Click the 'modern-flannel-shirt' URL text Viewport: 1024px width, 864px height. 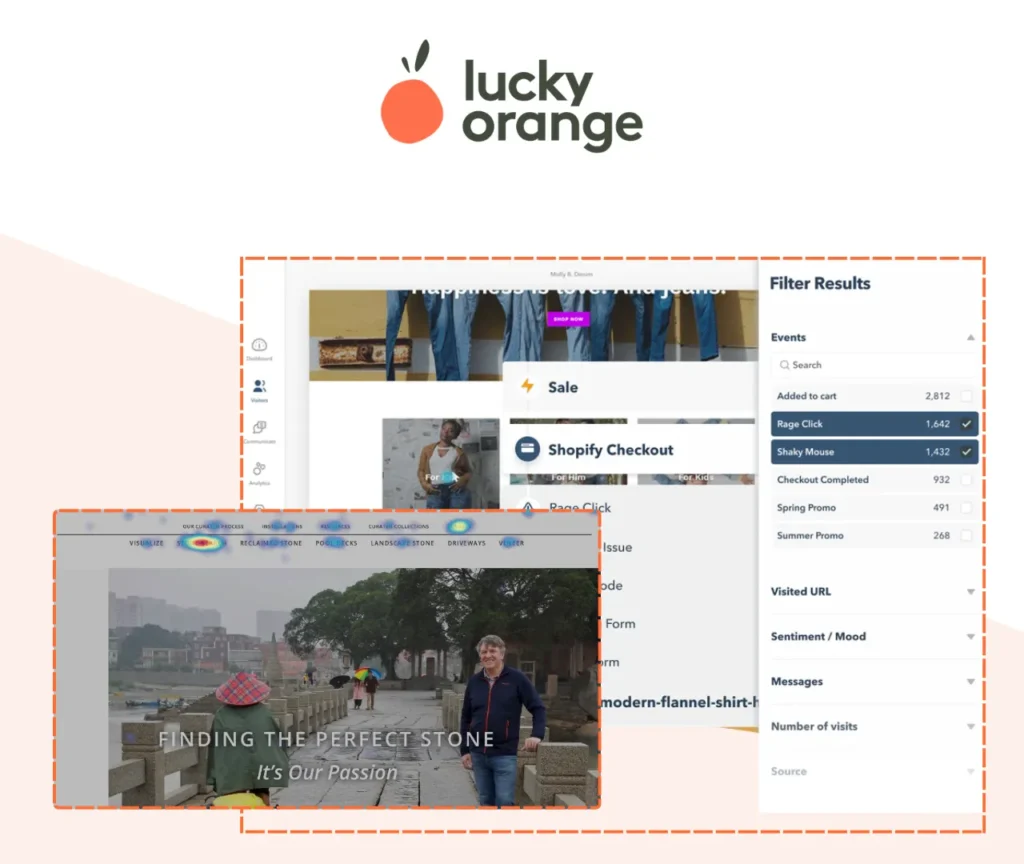[679, 702]
